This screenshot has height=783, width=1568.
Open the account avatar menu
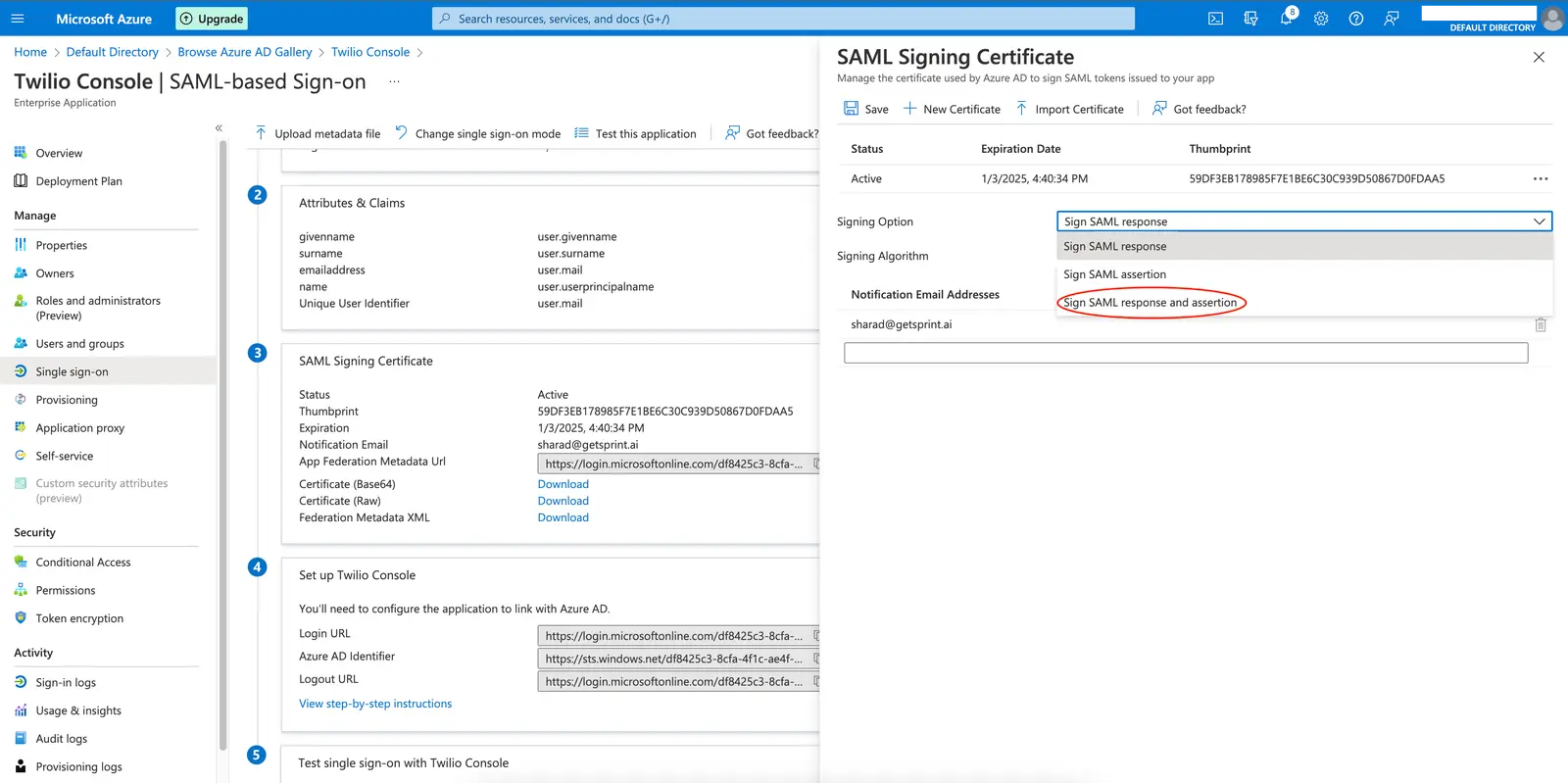(x=1552, y=19)
